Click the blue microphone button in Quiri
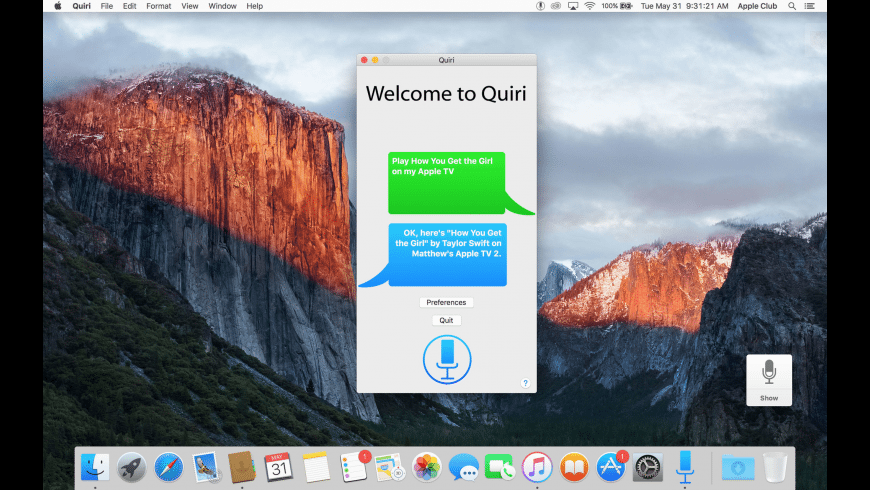This screenshot has width=870, height=490. click(x=447, y=360)
